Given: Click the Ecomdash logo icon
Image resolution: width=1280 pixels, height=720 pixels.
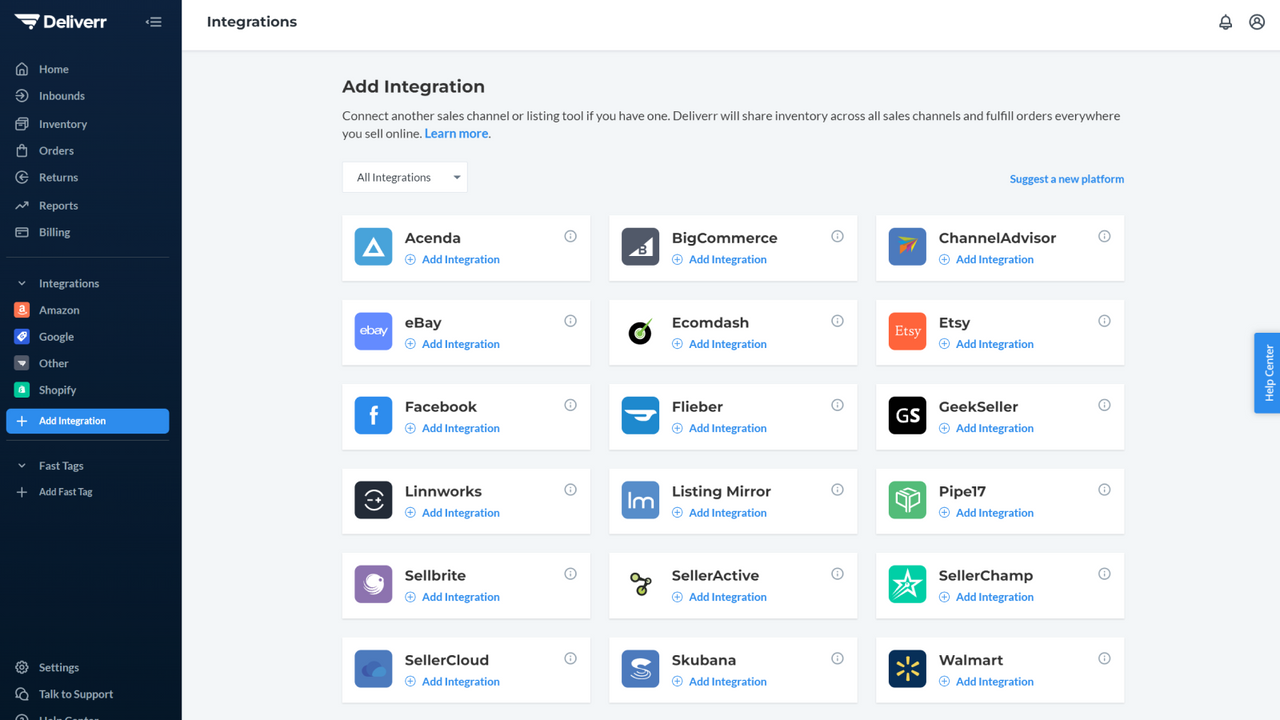Looking at the screenshot, I should [640, 332].
